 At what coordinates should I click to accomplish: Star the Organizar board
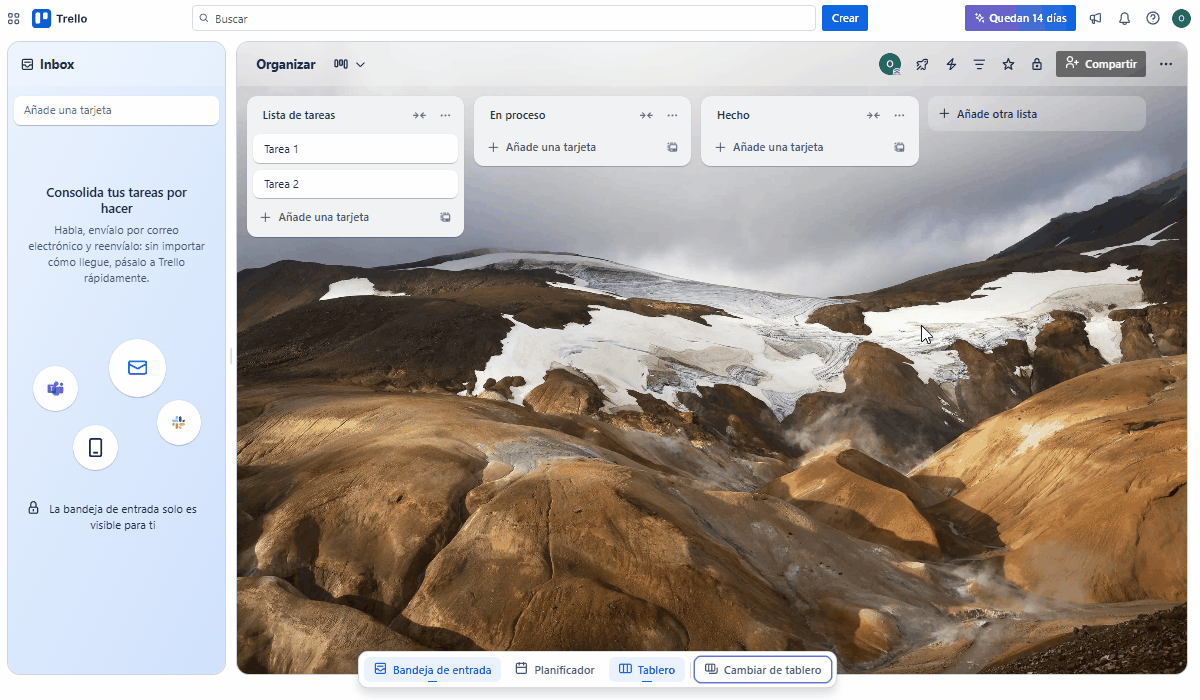pyautogui.click(x=1008, y=64)
